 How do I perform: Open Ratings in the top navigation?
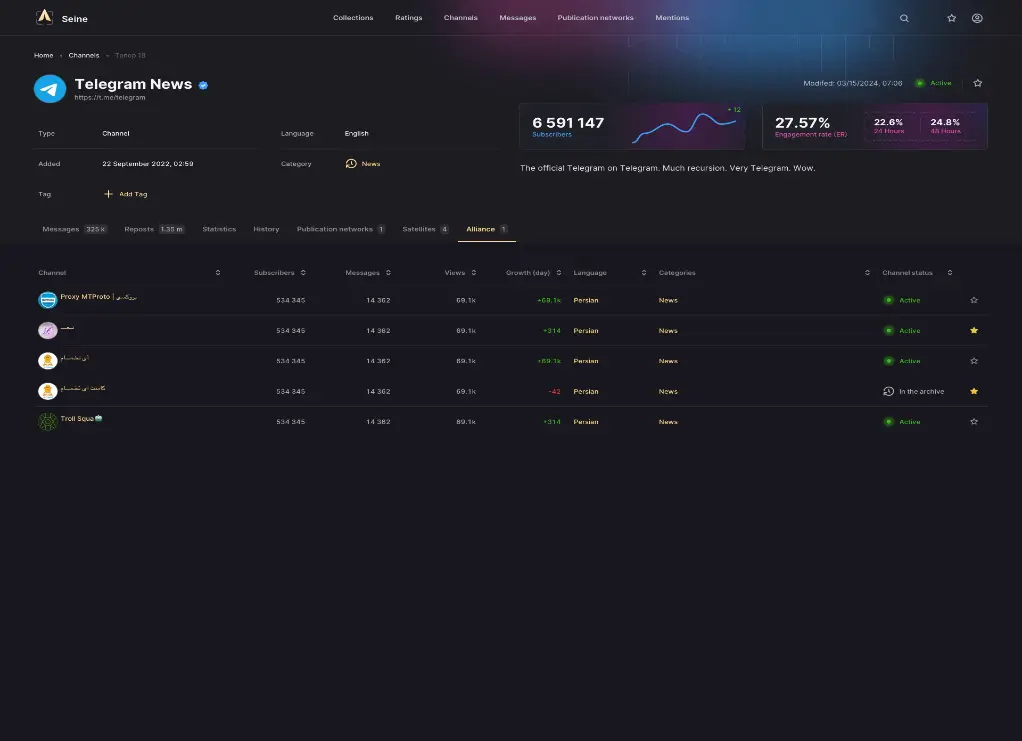(x=409, y=18)
